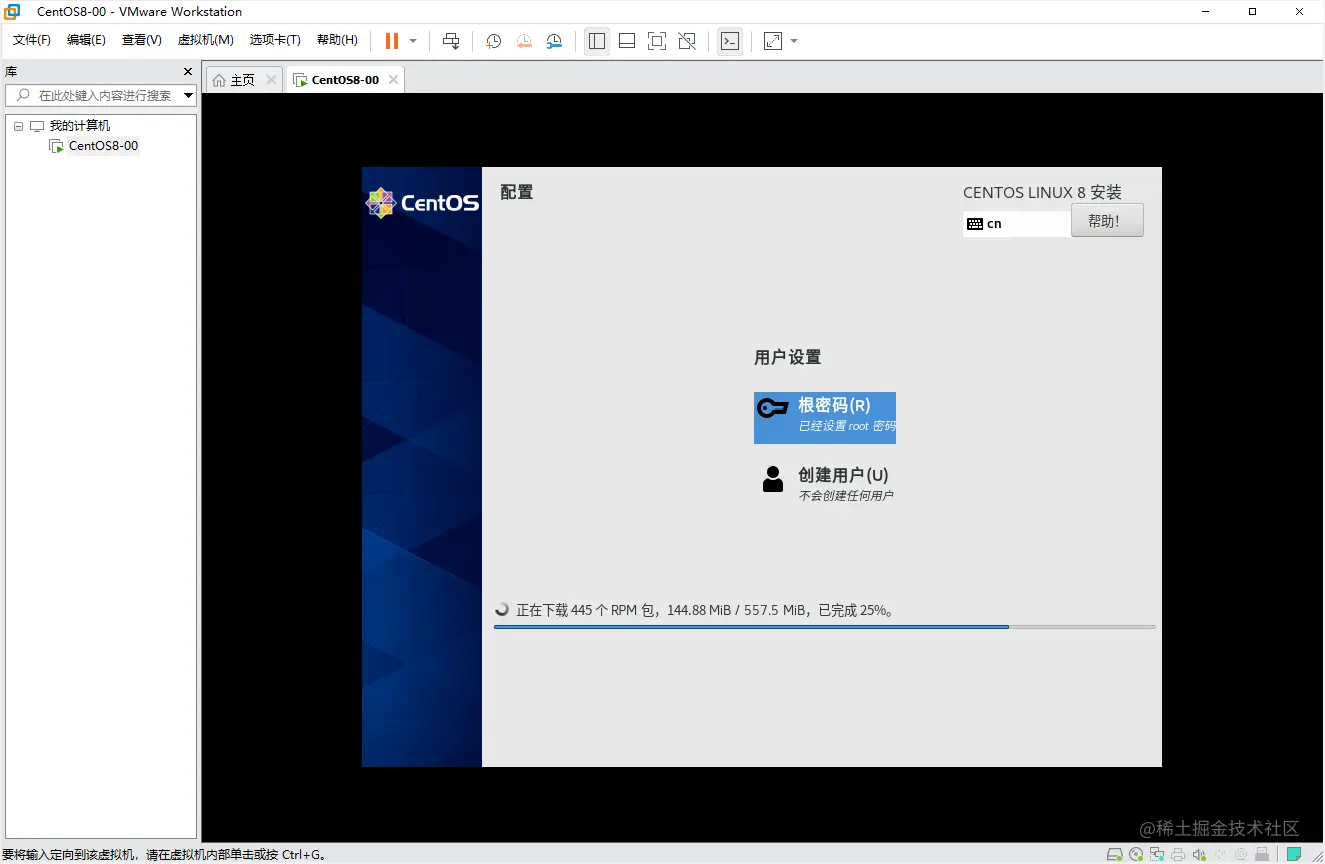Open the 虚拟机(M) menu
Screen dimensions: 1325x864
click(205, 40)
